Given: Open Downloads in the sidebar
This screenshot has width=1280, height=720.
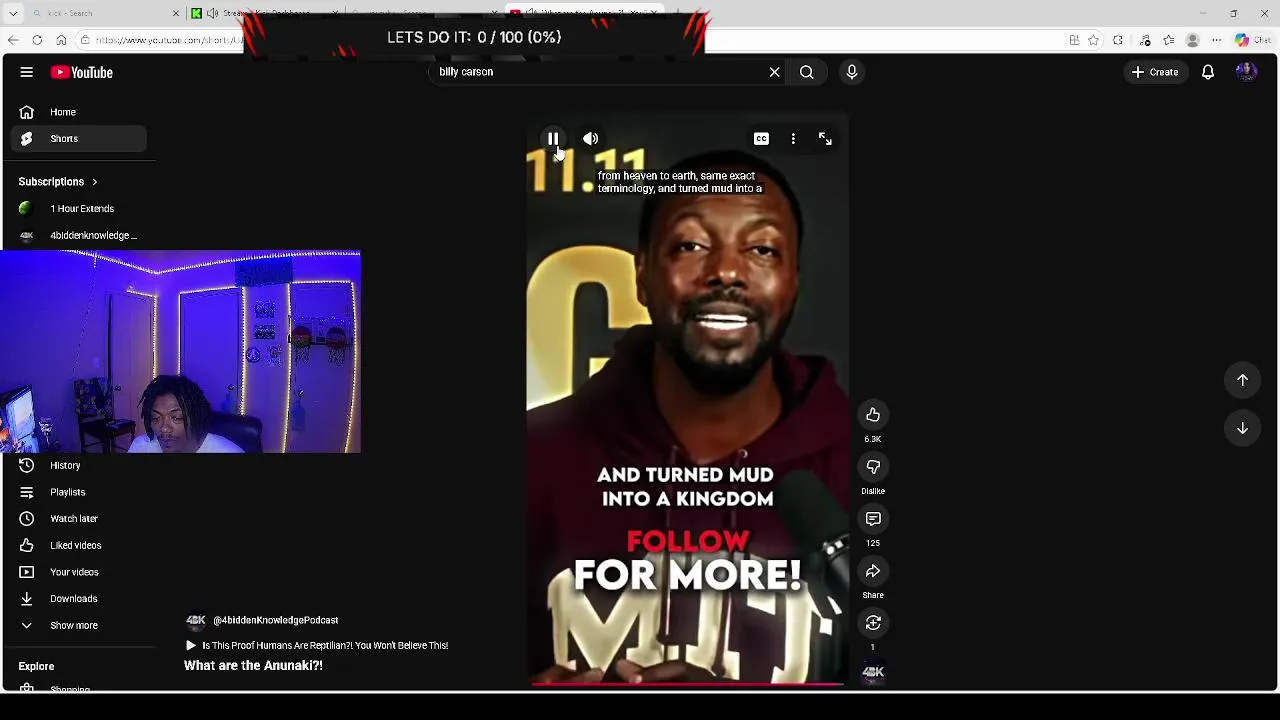Looking at the screenshot, I should [x=80, y=599].
